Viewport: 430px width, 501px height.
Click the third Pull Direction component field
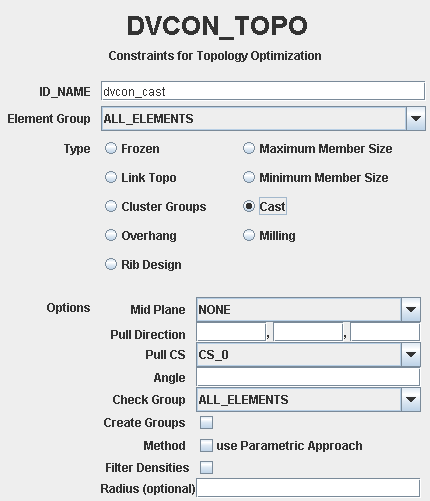click(x=385, y=332)
